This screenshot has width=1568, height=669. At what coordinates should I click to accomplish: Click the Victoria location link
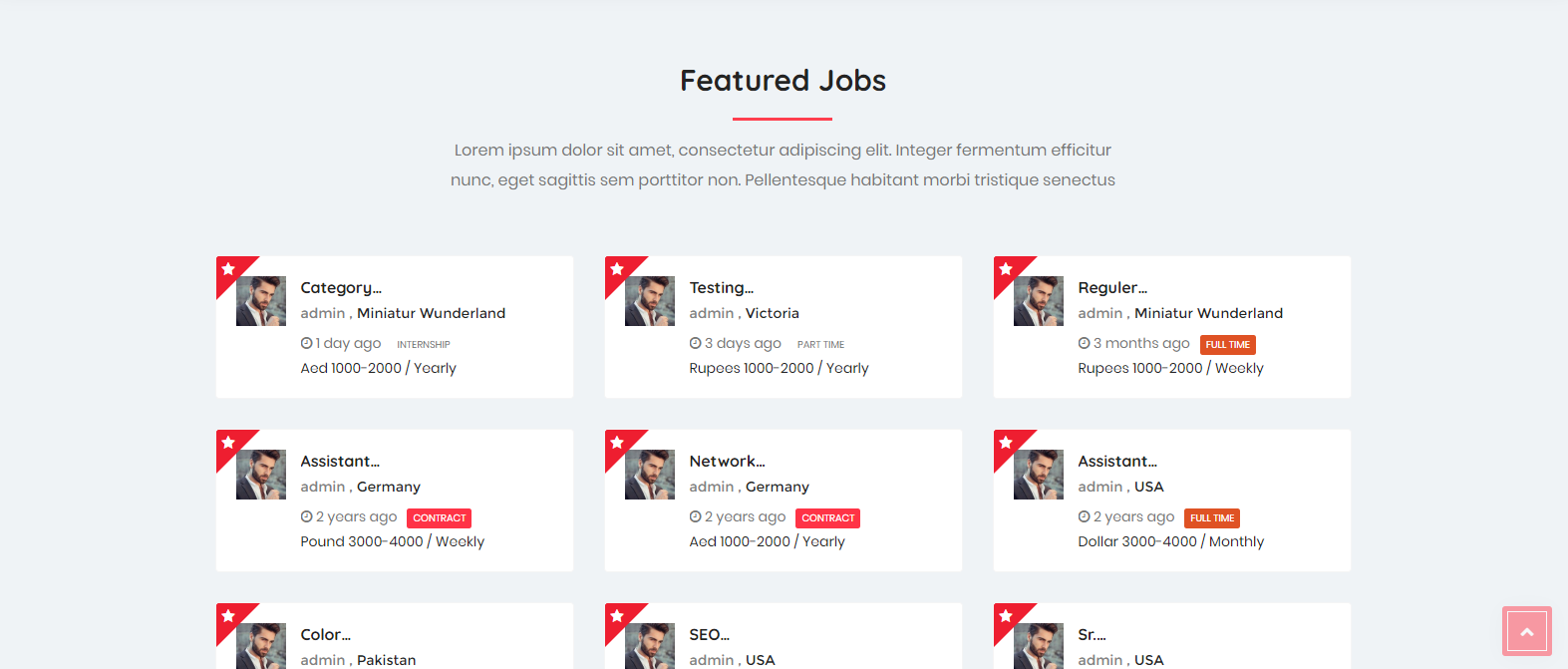tap(773, 313)
